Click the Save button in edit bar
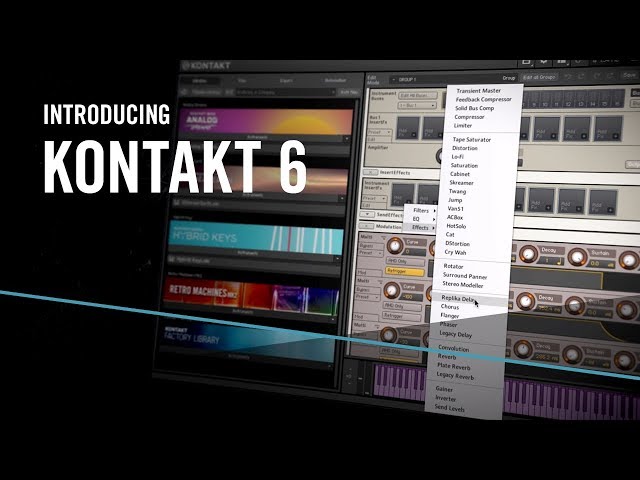The width and height of the screenshot is (640, 480). pyautogui.click(x=629, y=75)
